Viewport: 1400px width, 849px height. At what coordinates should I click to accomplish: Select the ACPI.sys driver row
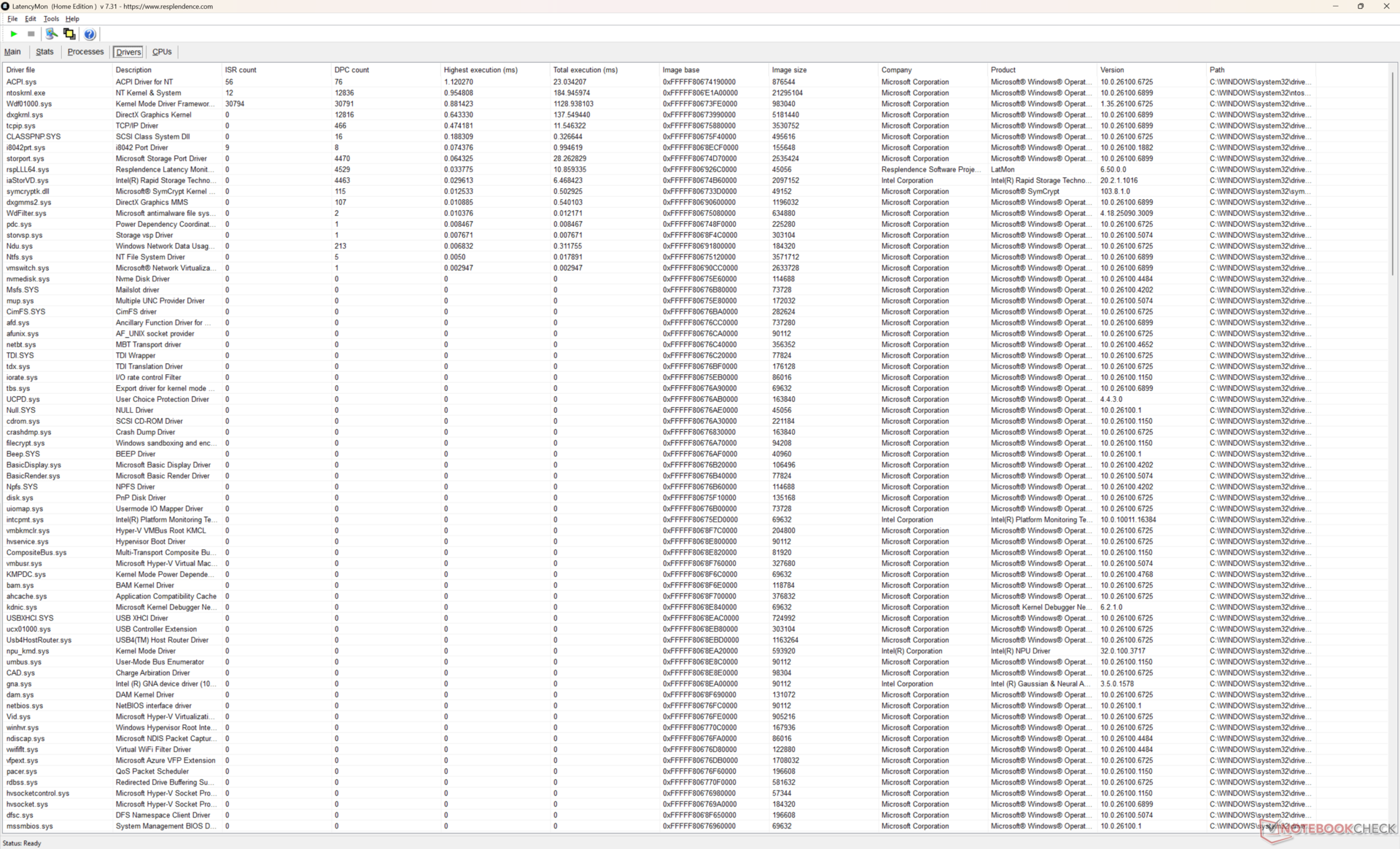point(21,82)
